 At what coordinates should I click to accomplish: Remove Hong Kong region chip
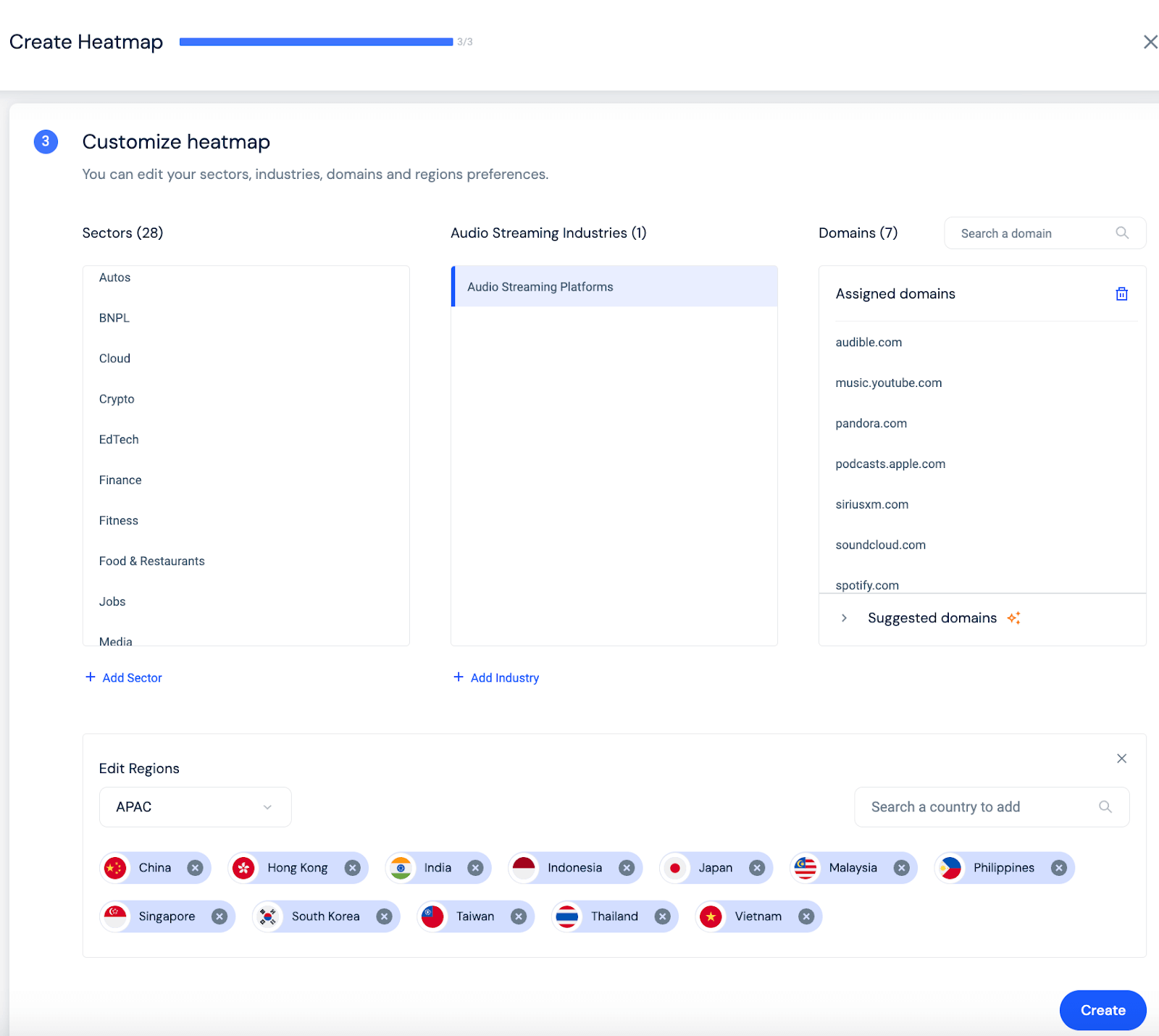click(352, 868)
